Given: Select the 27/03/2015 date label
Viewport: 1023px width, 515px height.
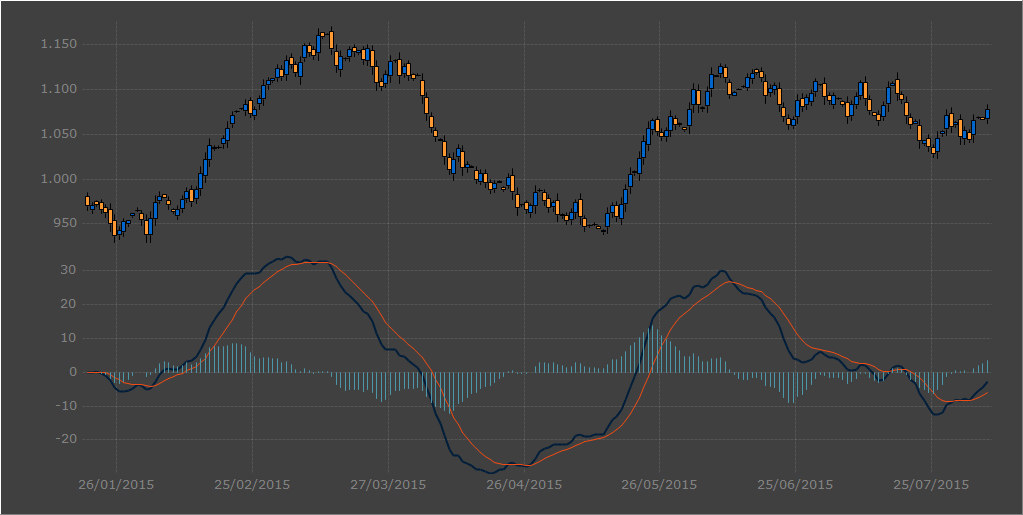Looking at the screenshot, I should point(388,484).
